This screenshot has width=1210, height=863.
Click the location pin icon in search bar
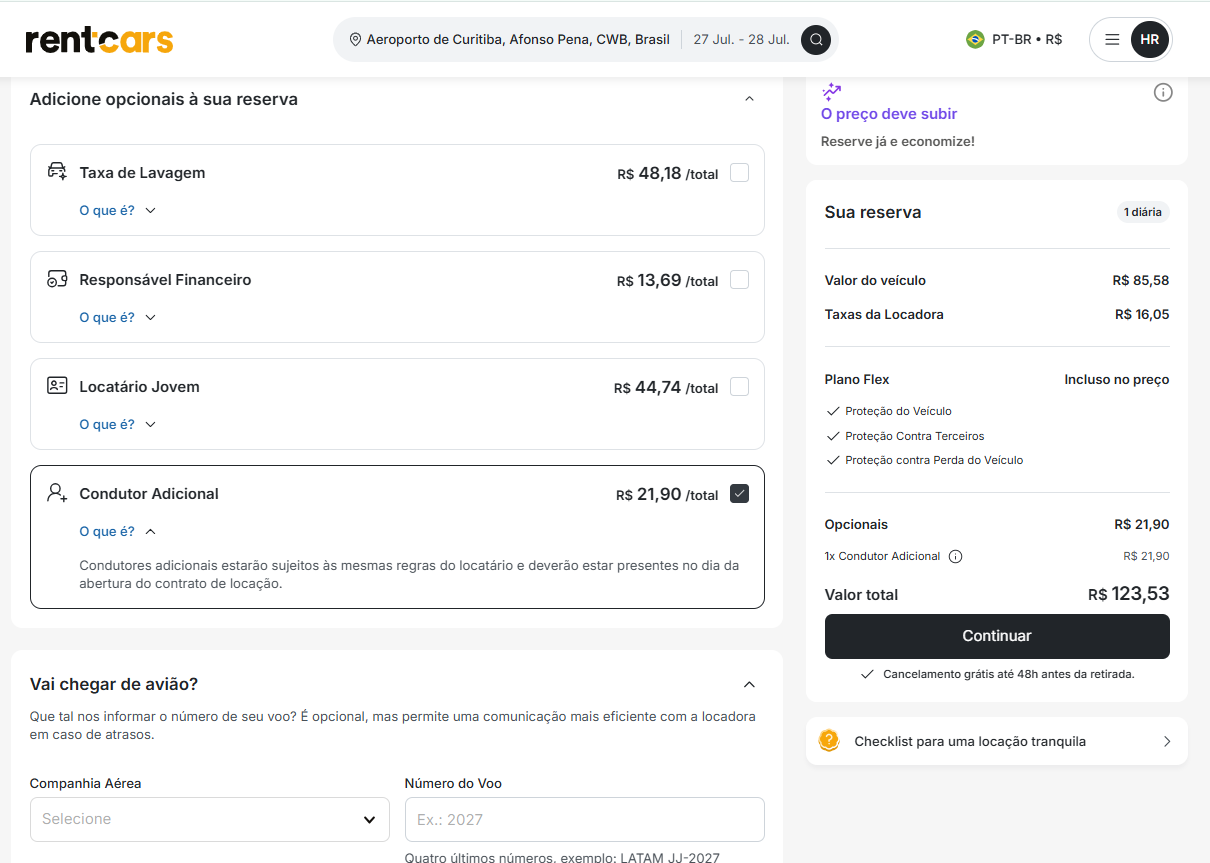click(x=355, y=40)
